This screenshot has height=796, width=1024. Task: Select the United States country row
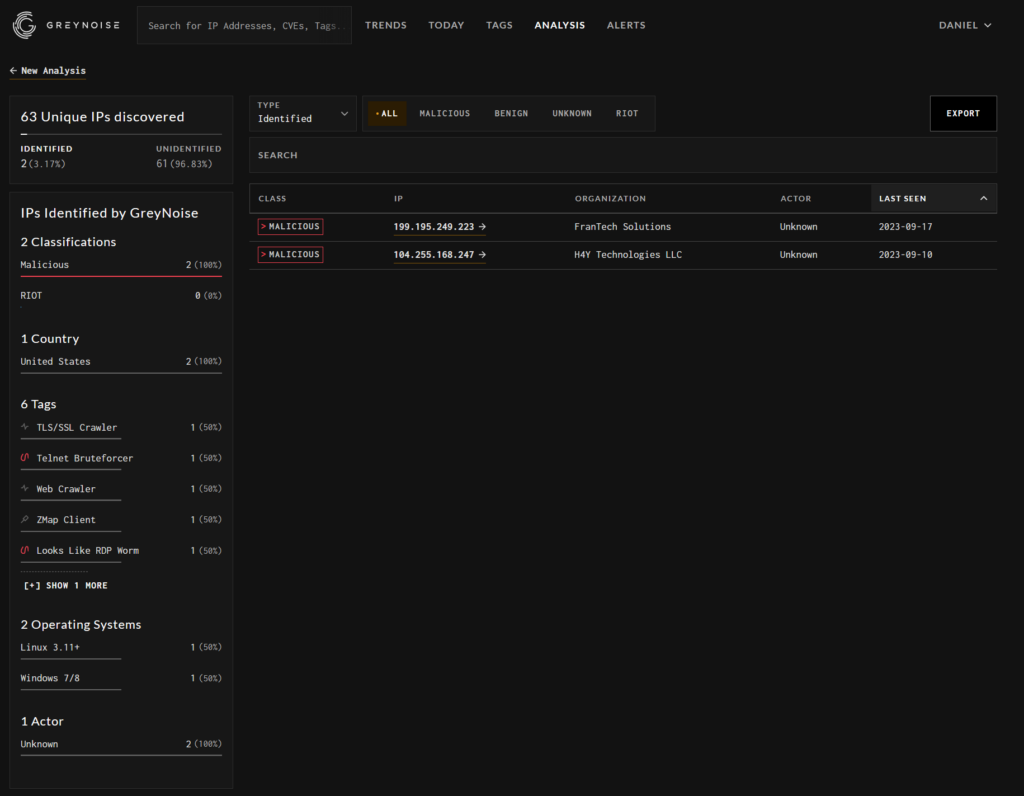coord(121,362)
